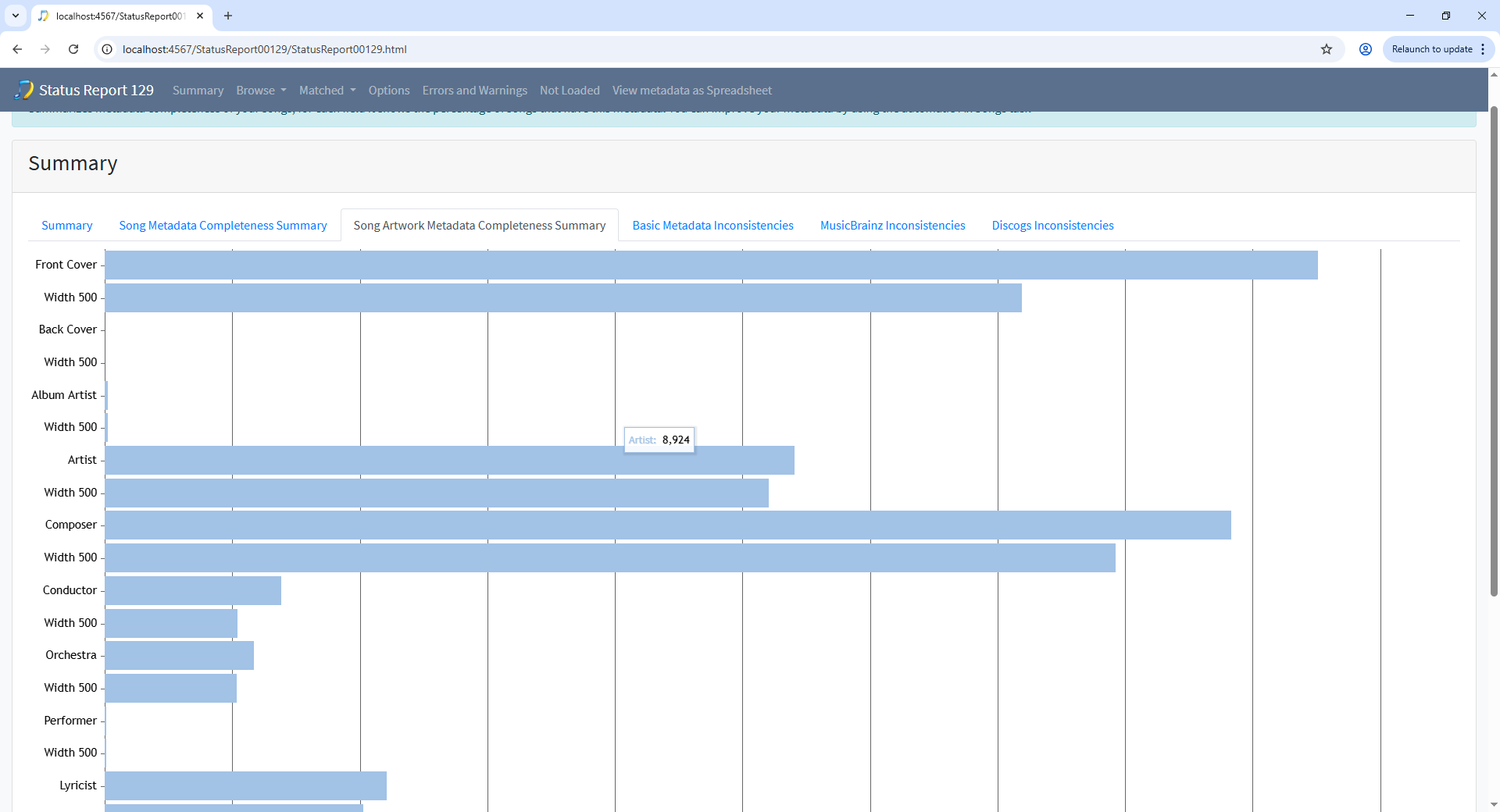Open View metadata as Spreadsheet link
The height and width of the screenshot is (812, 1500).
coord(691,91)
